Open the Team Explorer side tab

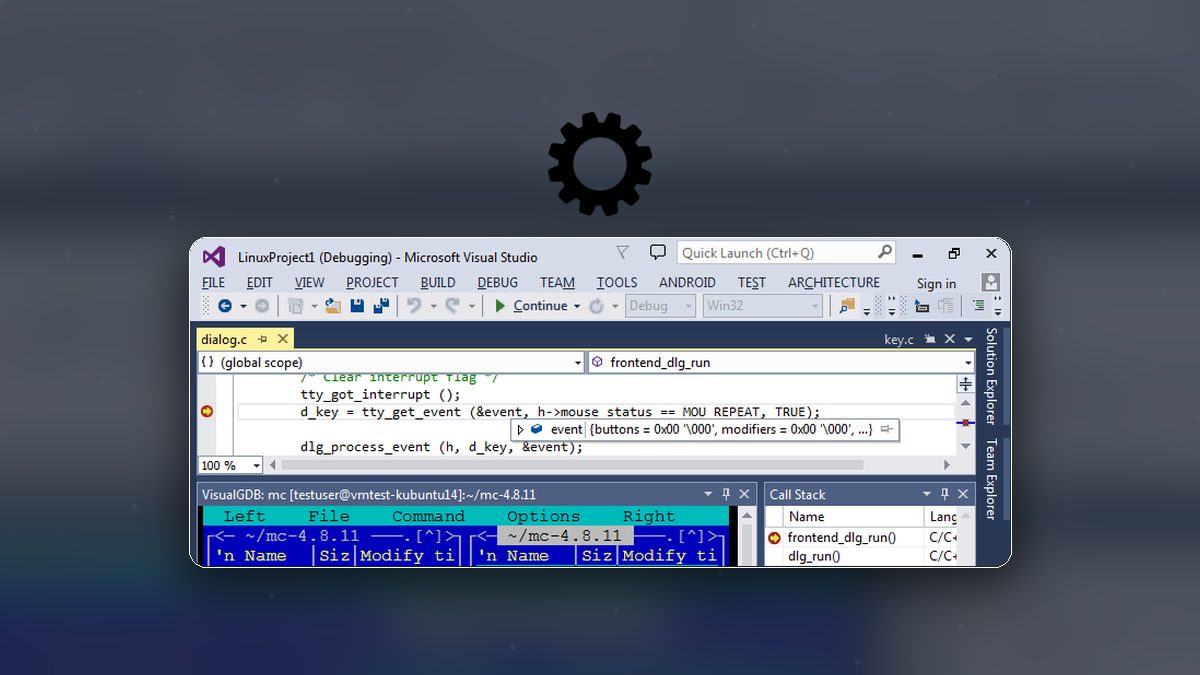(x=991, y=479)
